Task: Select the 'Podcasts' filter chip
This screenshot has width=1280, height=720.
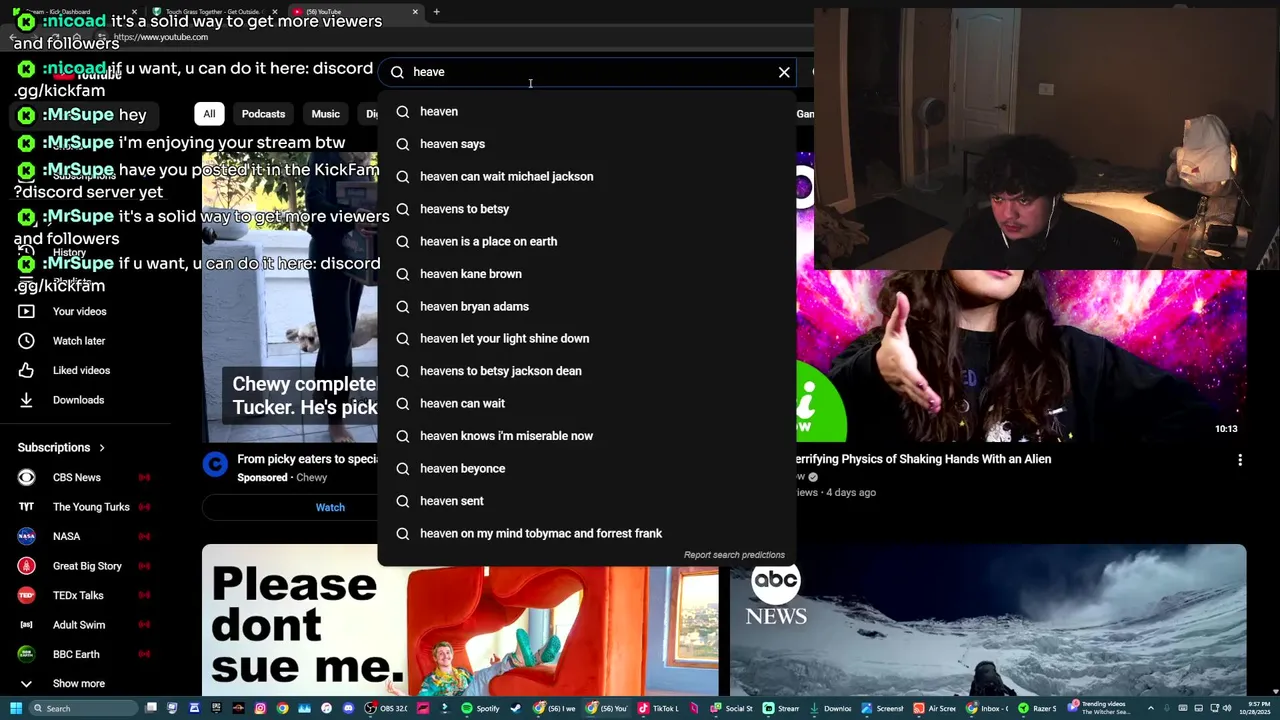Action: coord(263,114)
